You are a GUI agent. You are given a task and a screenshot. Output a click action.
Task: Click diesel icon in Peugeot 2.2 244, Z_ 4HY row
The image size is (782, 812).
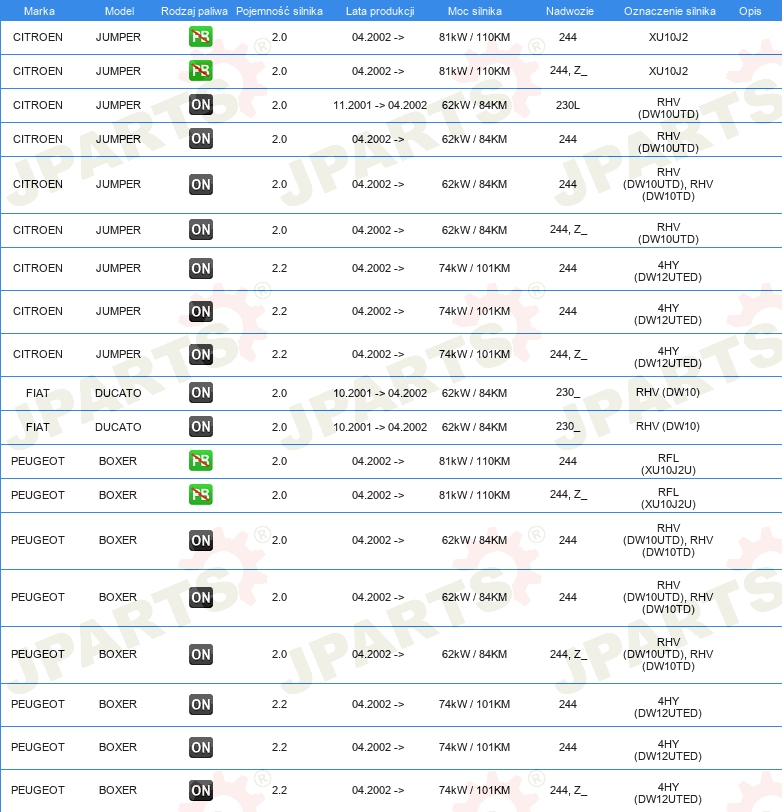pyautogui.click(x=200, y=790)
